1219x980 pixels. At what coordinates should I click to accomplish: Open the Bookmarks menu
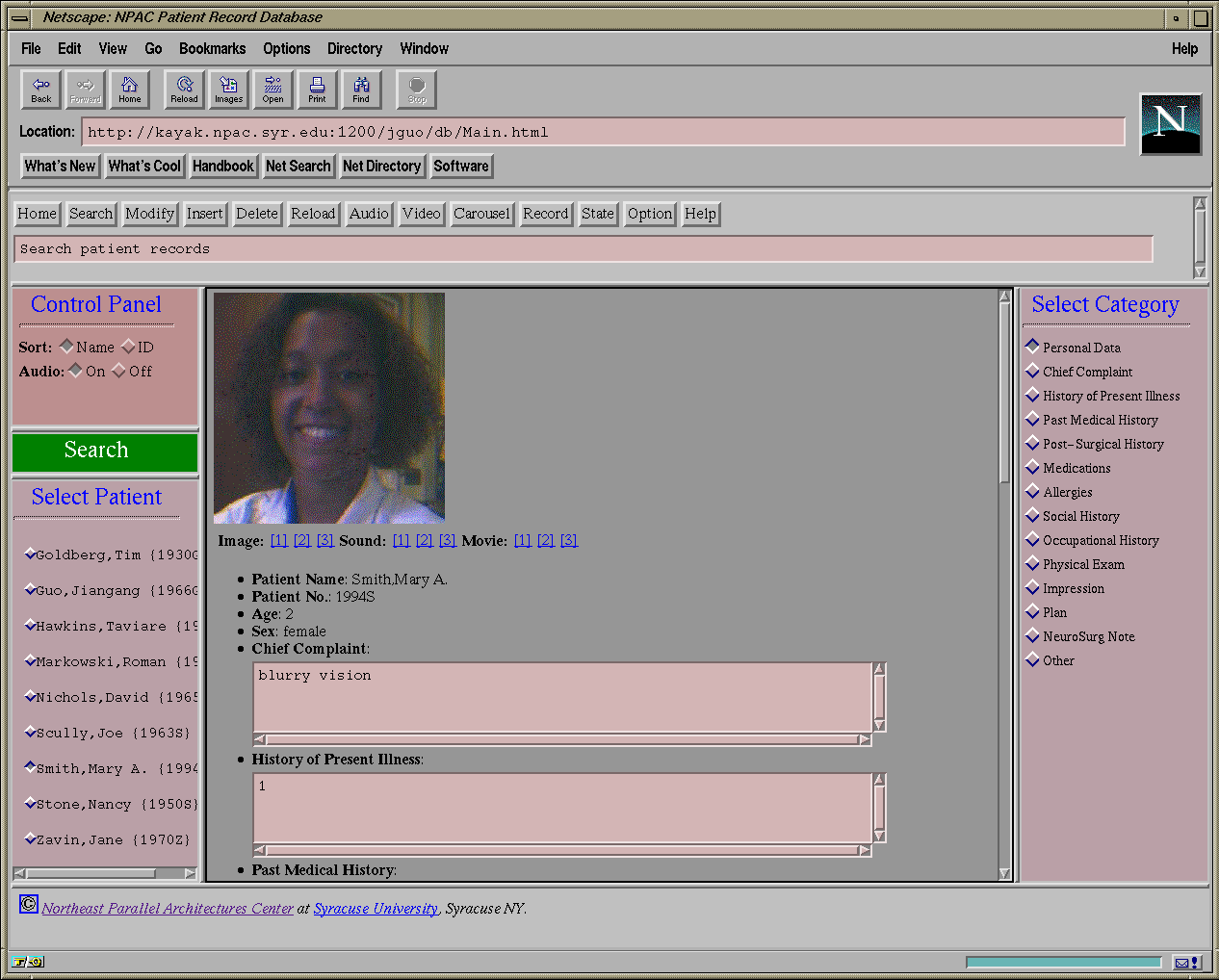[212, 48]
